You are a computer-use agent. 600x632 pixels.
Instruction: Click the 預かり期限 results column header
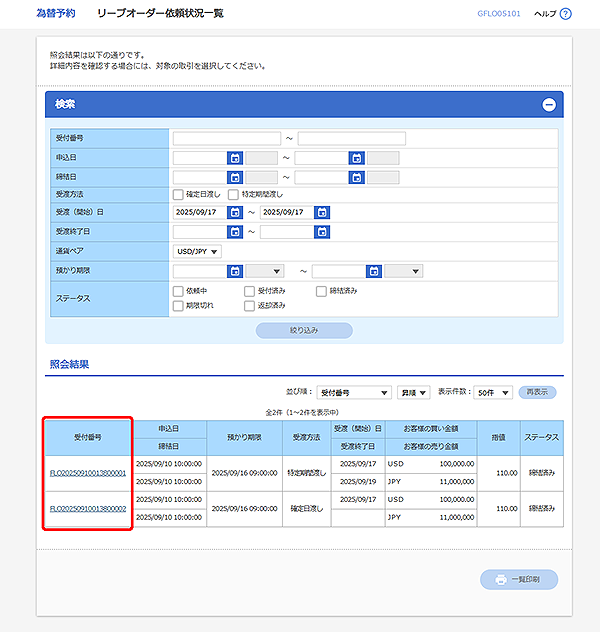point(244,438)
